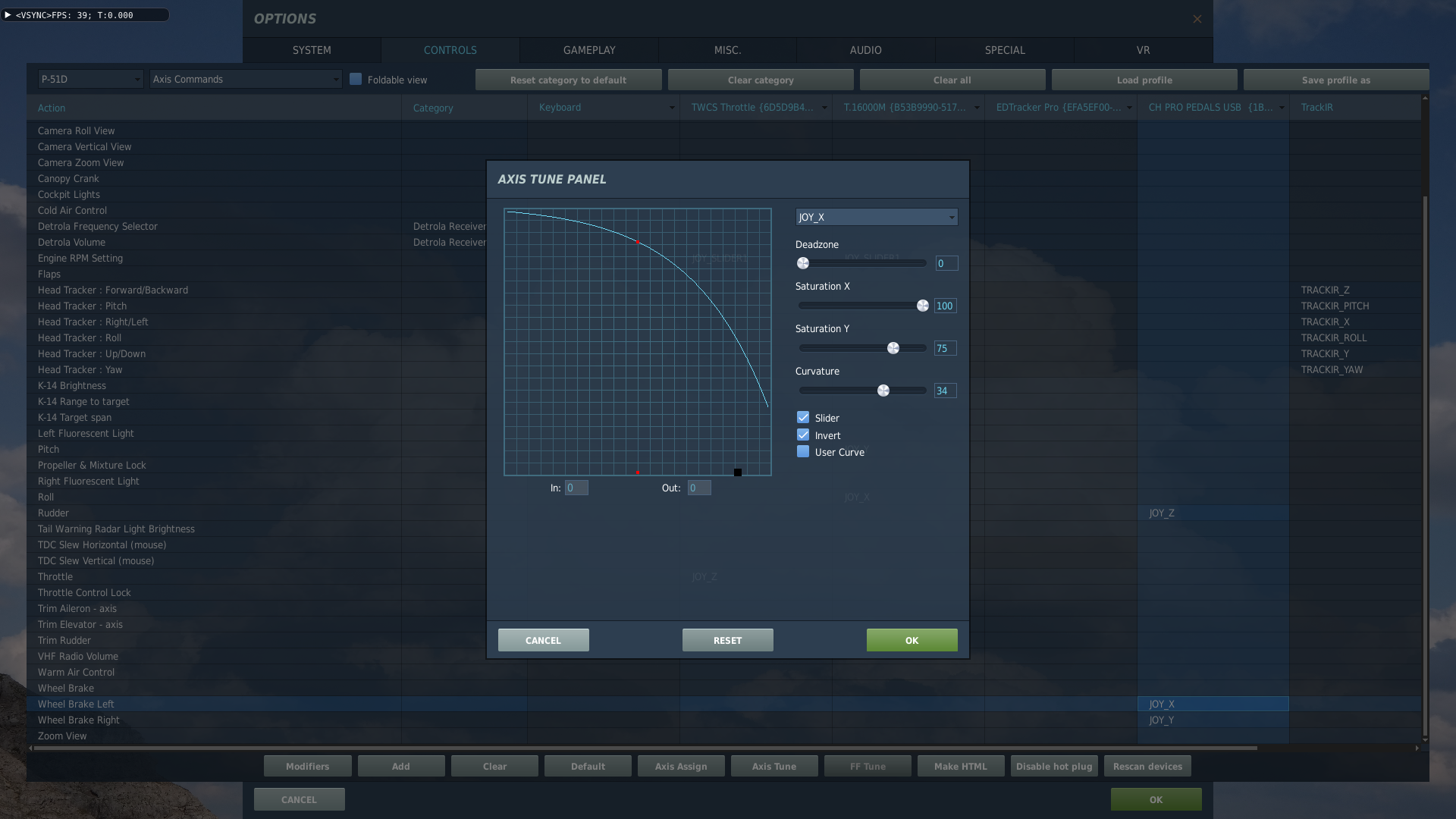Click the vertical scrollbar of bindings list
1456x819 pixels.
[x=1426, y=466]
